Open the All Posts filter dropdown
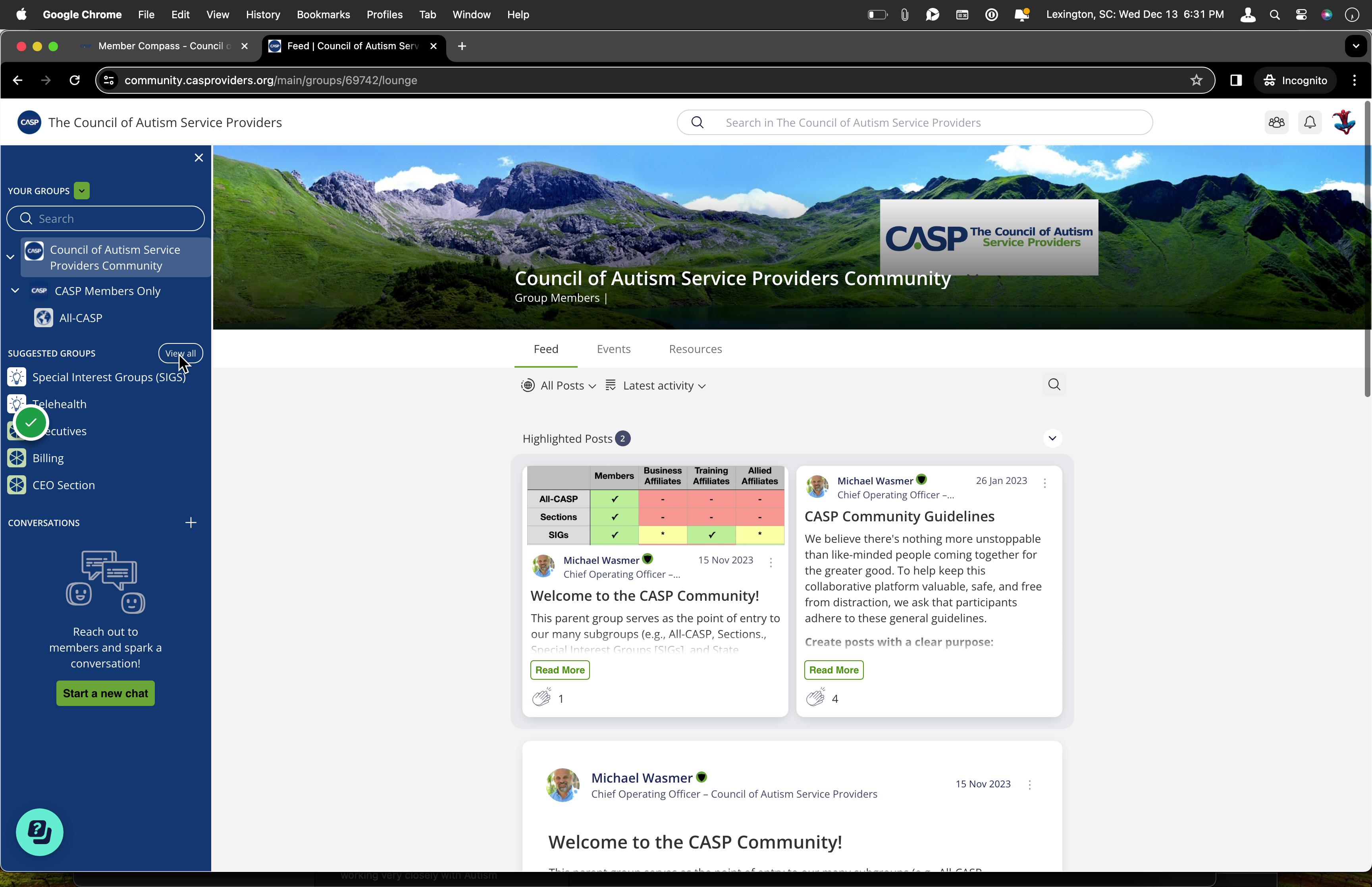Image resolution: width=1372 pixels, height=887 pixels. pos(559,385)
